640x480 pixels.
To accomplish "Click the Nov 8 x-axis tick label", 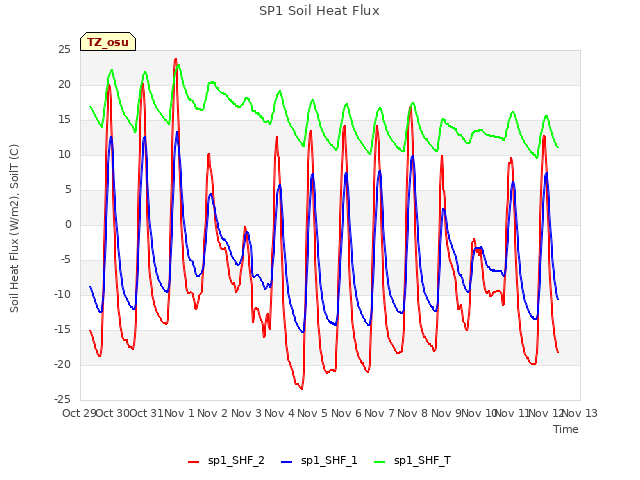I will 413,413.
